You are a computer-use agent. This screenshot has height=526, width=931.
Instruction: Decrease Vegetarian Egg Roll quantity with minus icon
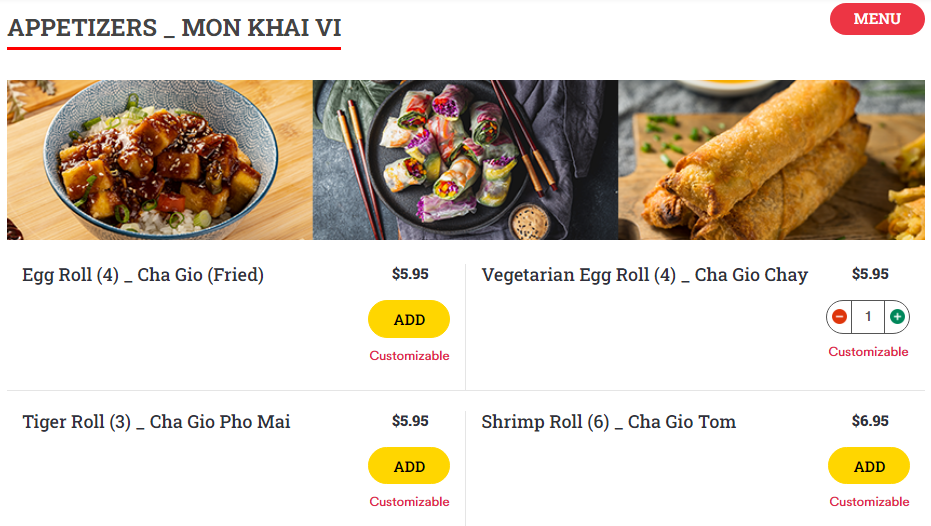coord(840,317)
